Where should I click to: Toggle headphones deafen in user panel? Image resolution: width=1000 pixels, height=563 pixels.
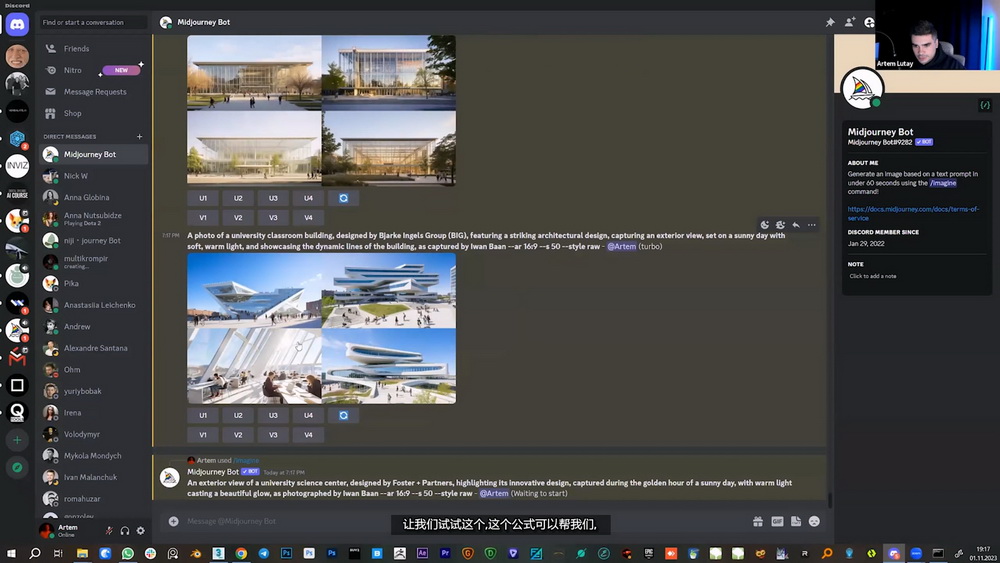pos(125,530)
